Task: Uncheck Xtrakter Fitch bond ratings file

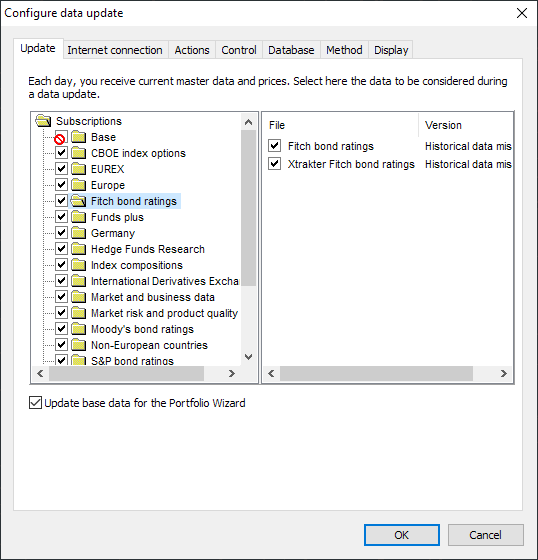Action: coord(274,164)
